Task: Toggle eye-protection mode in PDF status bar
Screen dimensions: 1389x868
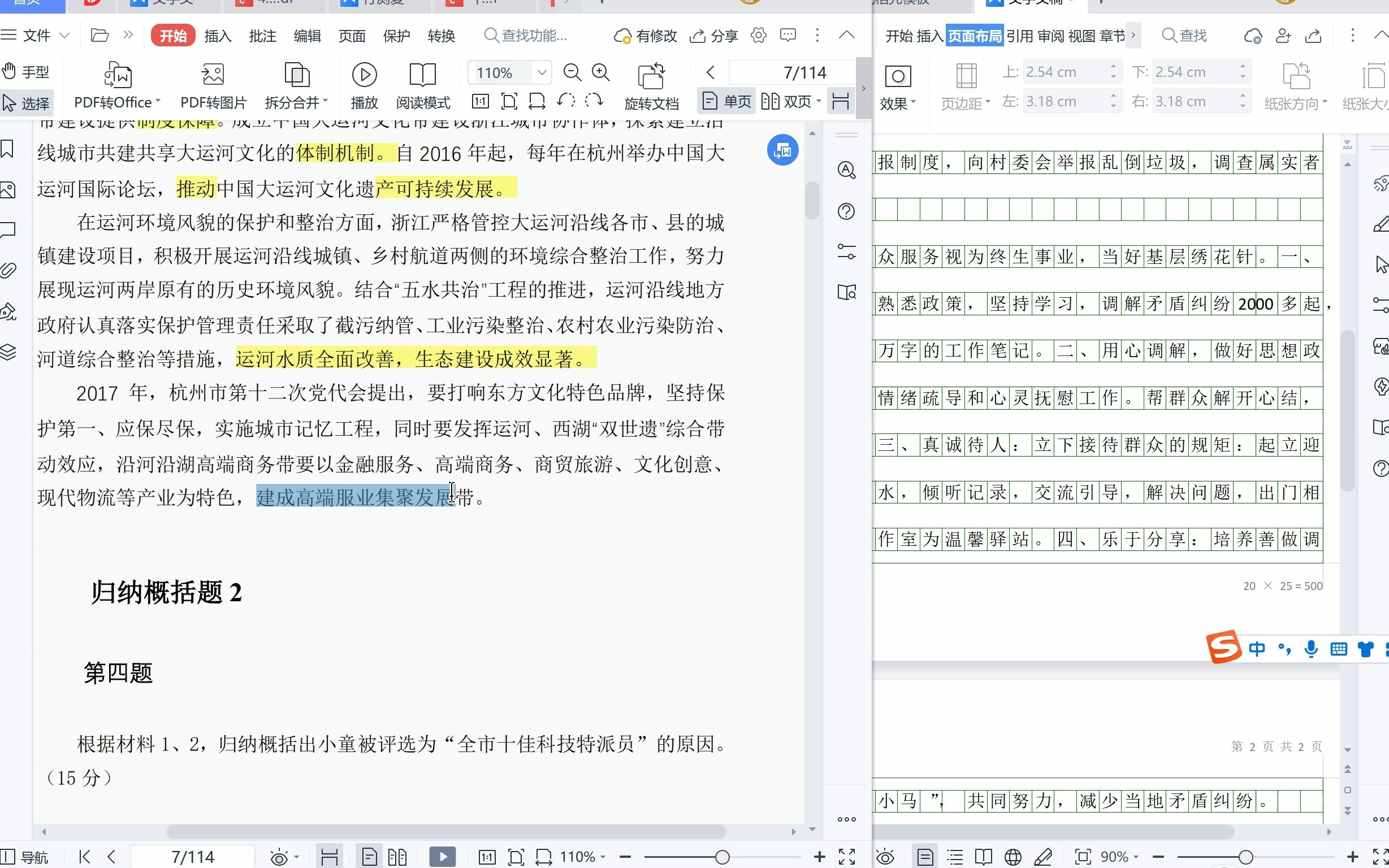Action: click(x=279, y=858)
